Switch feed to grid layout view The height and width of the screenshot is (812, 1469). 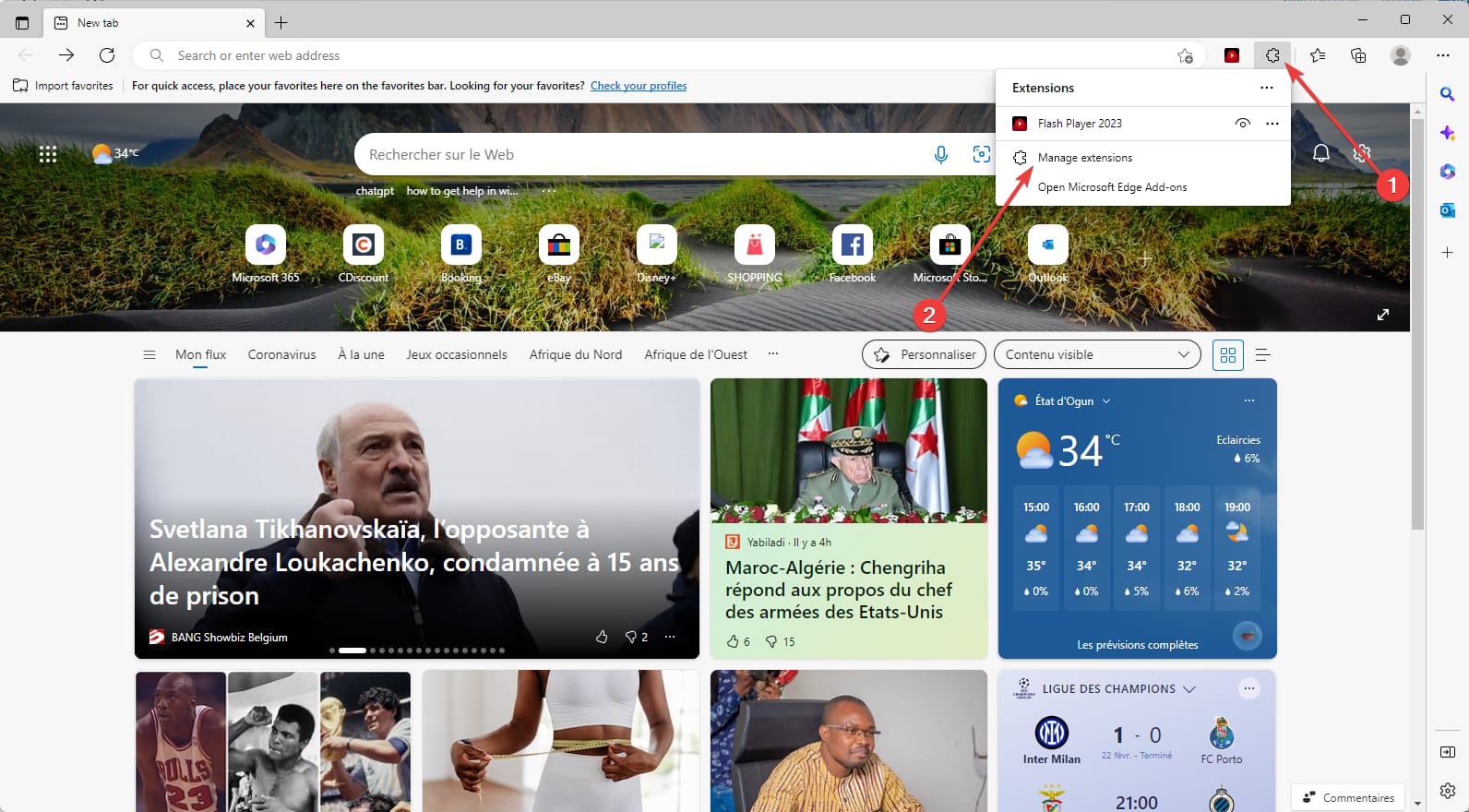pyautogui.click(x=1228, y=355)
